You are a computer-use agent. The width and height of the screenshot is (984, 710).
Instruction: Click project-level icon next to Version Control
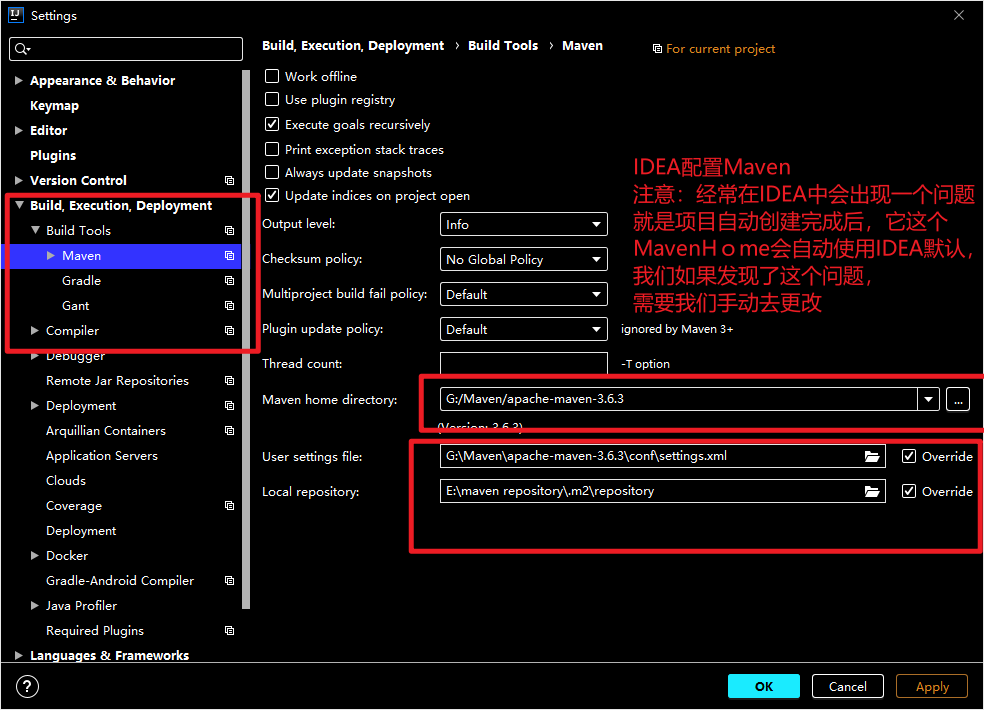coord(230,181)
